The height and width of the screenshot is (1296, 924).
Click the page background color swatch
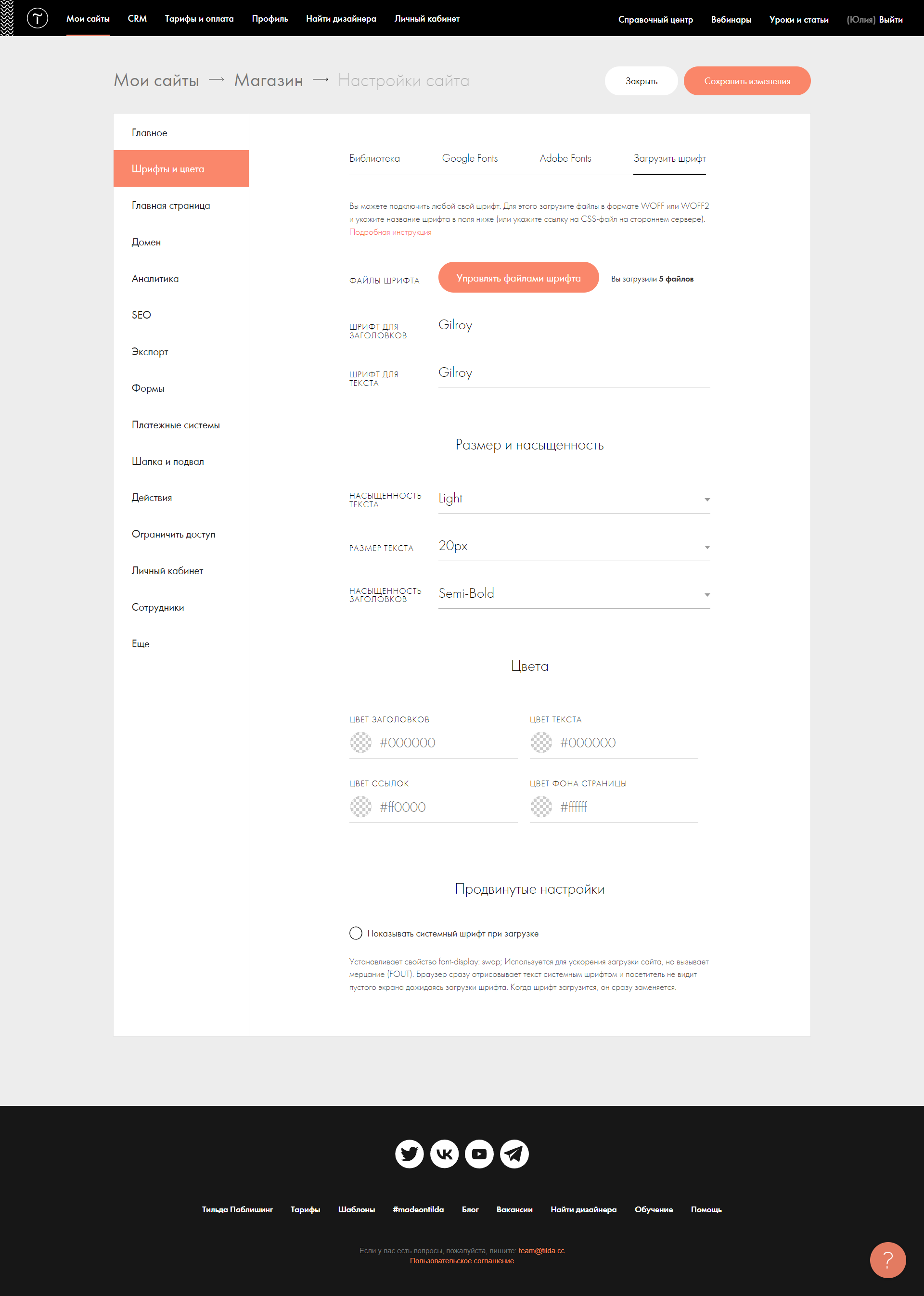click(x=541, y=807)
